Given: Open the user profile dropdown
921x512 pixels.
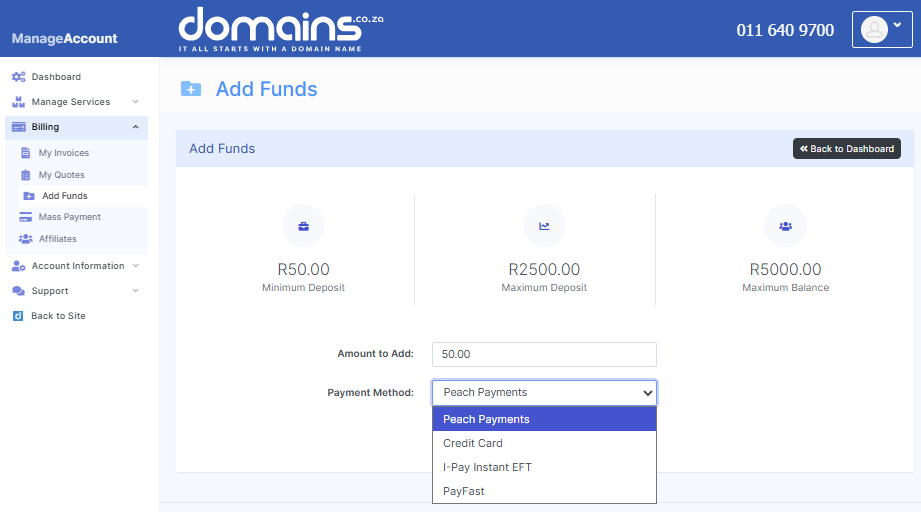Looking at the screenshot, I should 882,29.
